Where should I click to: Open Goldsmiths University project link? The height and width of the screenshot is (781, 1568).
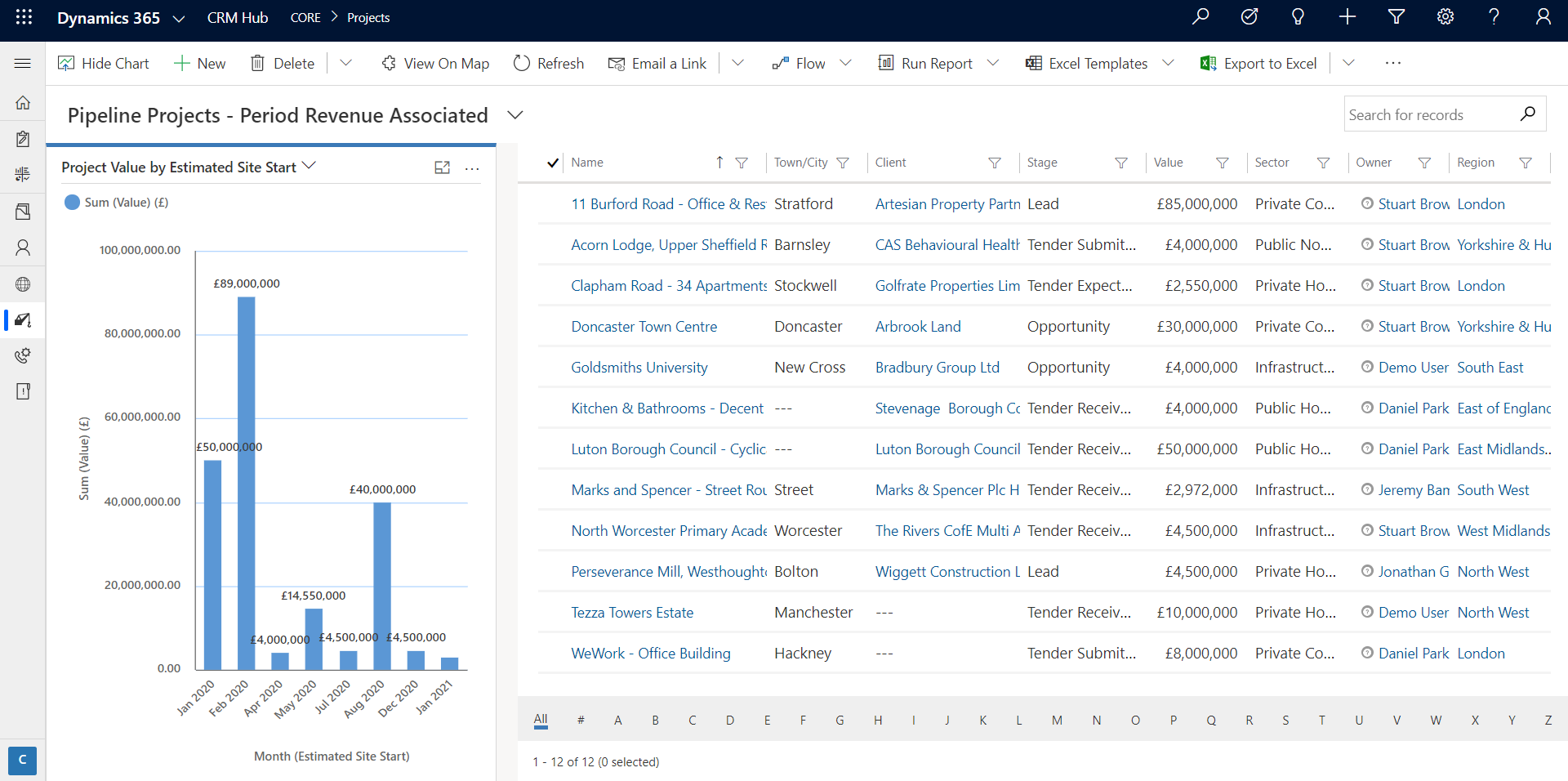[x=639, y=368]
